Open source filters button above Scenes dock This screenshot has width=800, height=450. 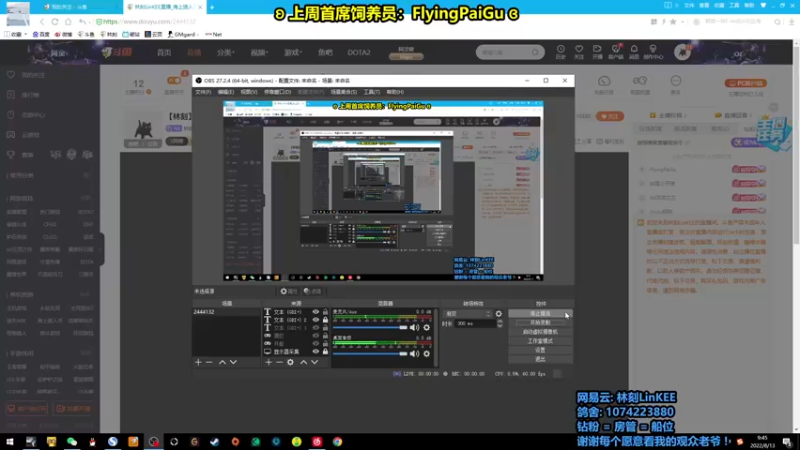click(312, 291)
